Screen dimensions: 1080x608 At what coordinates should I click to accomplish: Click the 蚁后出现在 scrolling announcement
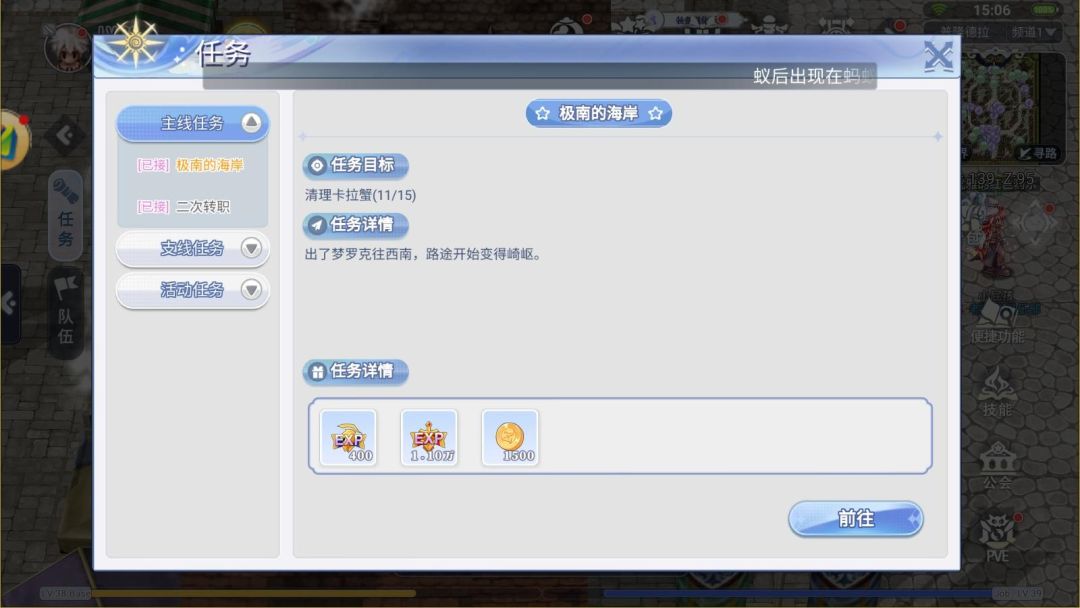click(x=813, y=76)
